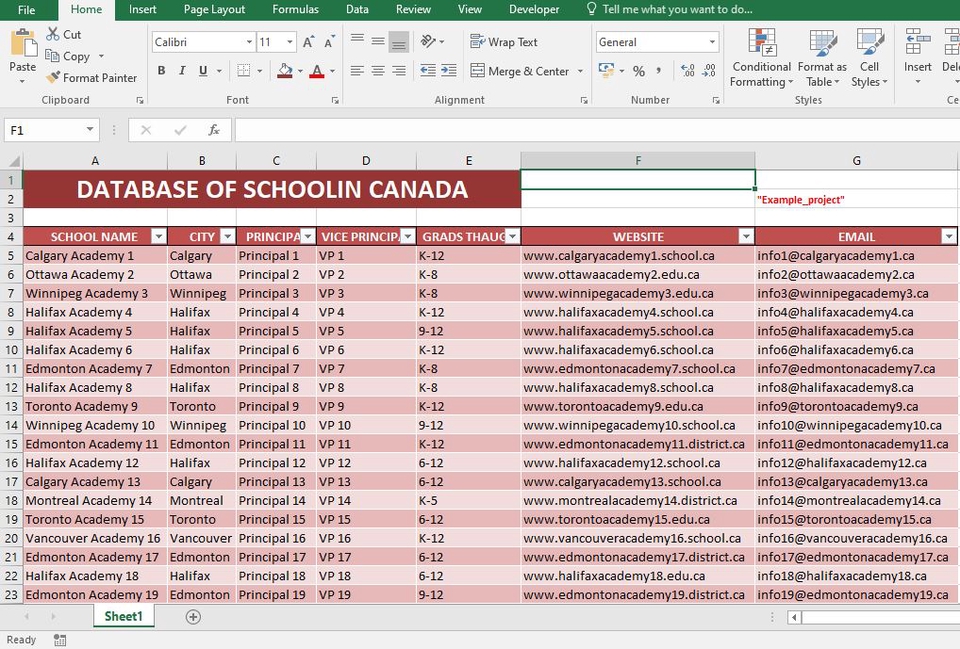Screen dimensions: 960x649
Task: Toggle Italic formatting
Action: coord(182,71)
